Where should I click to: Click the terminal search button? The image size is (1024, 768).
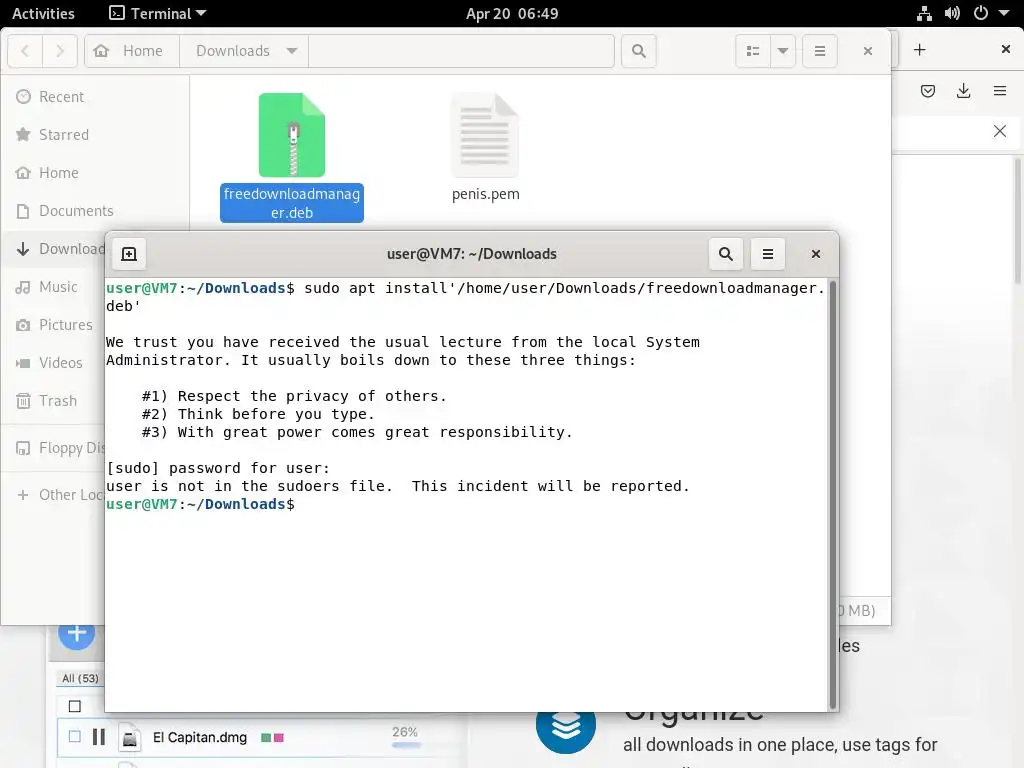[726, 254]
